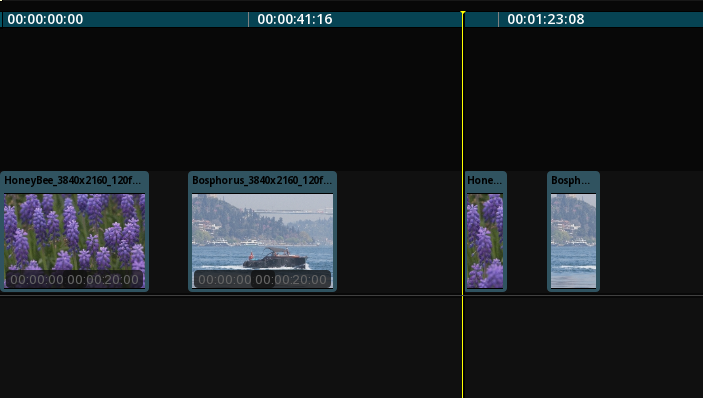Click the empty track area above the clips
Viewport: 703px width, 398px height.
352,99
